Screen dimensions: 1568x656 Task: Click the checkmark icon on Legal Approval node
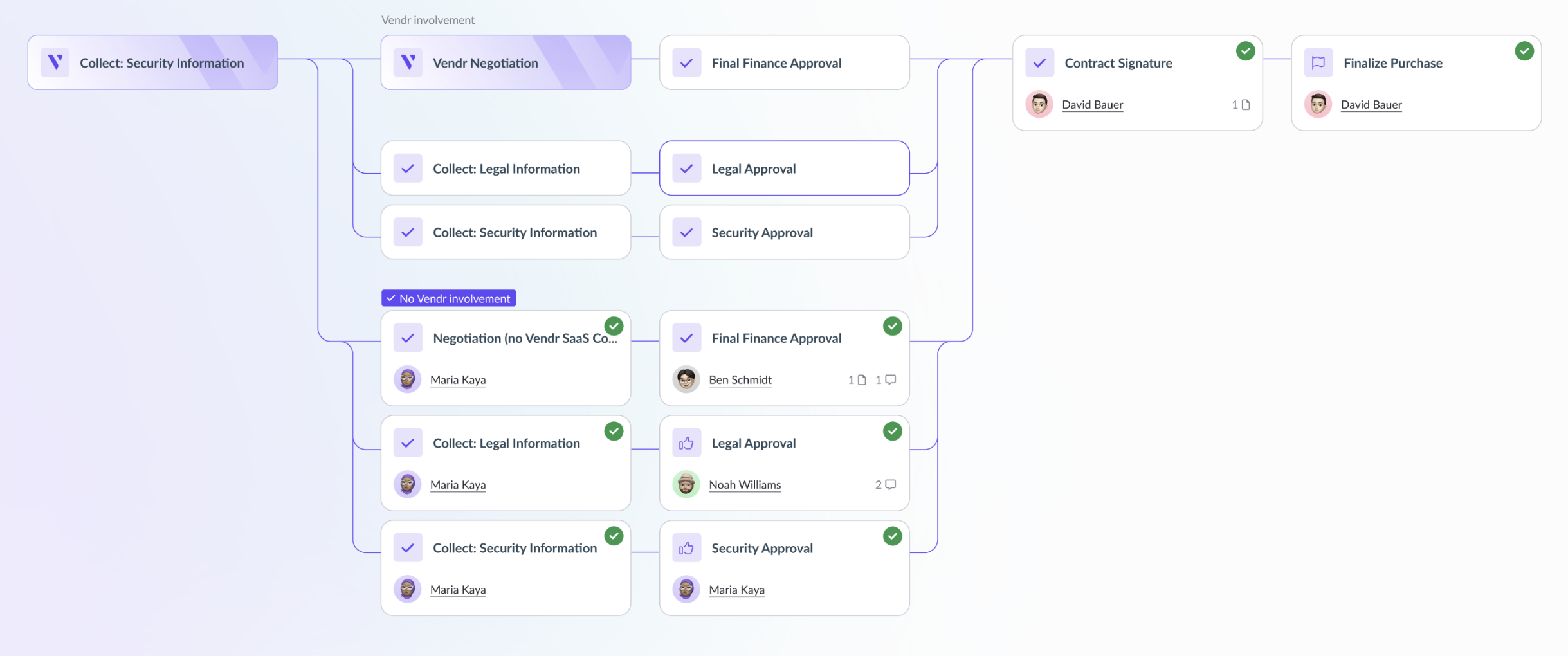pyautogui.click(x=687, y=168)
